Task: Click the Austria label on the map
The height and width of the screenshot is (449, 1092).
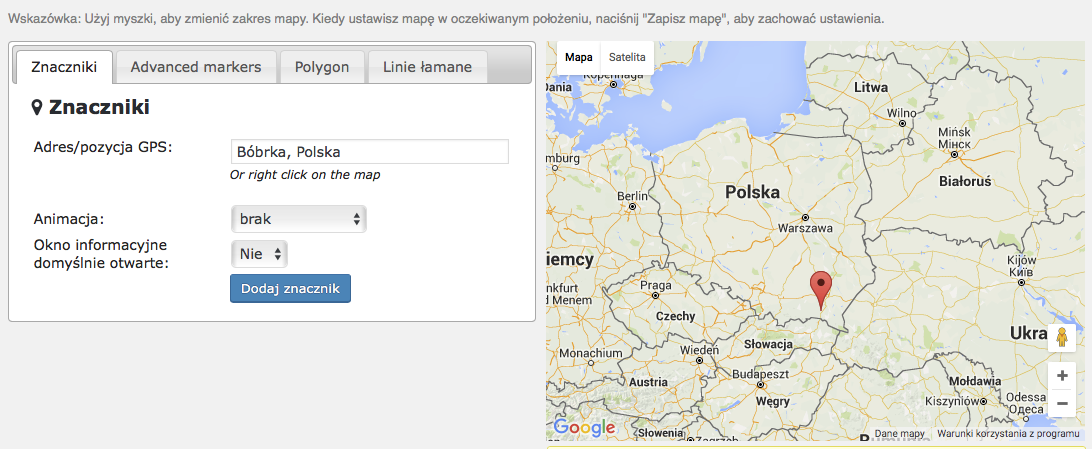Action: click(x=648, y=382)
